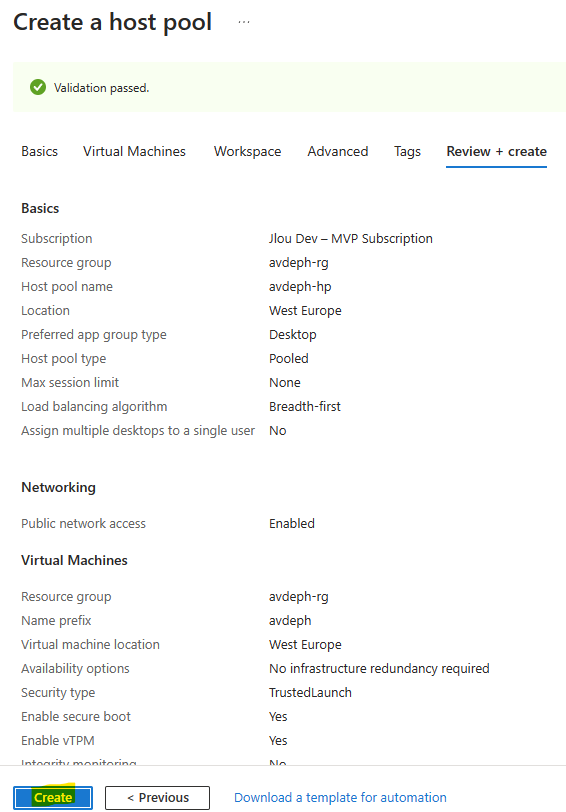Screen dimensions: 566x812
Task: Open the Virtual Machines tab
Action: [134, 151]
